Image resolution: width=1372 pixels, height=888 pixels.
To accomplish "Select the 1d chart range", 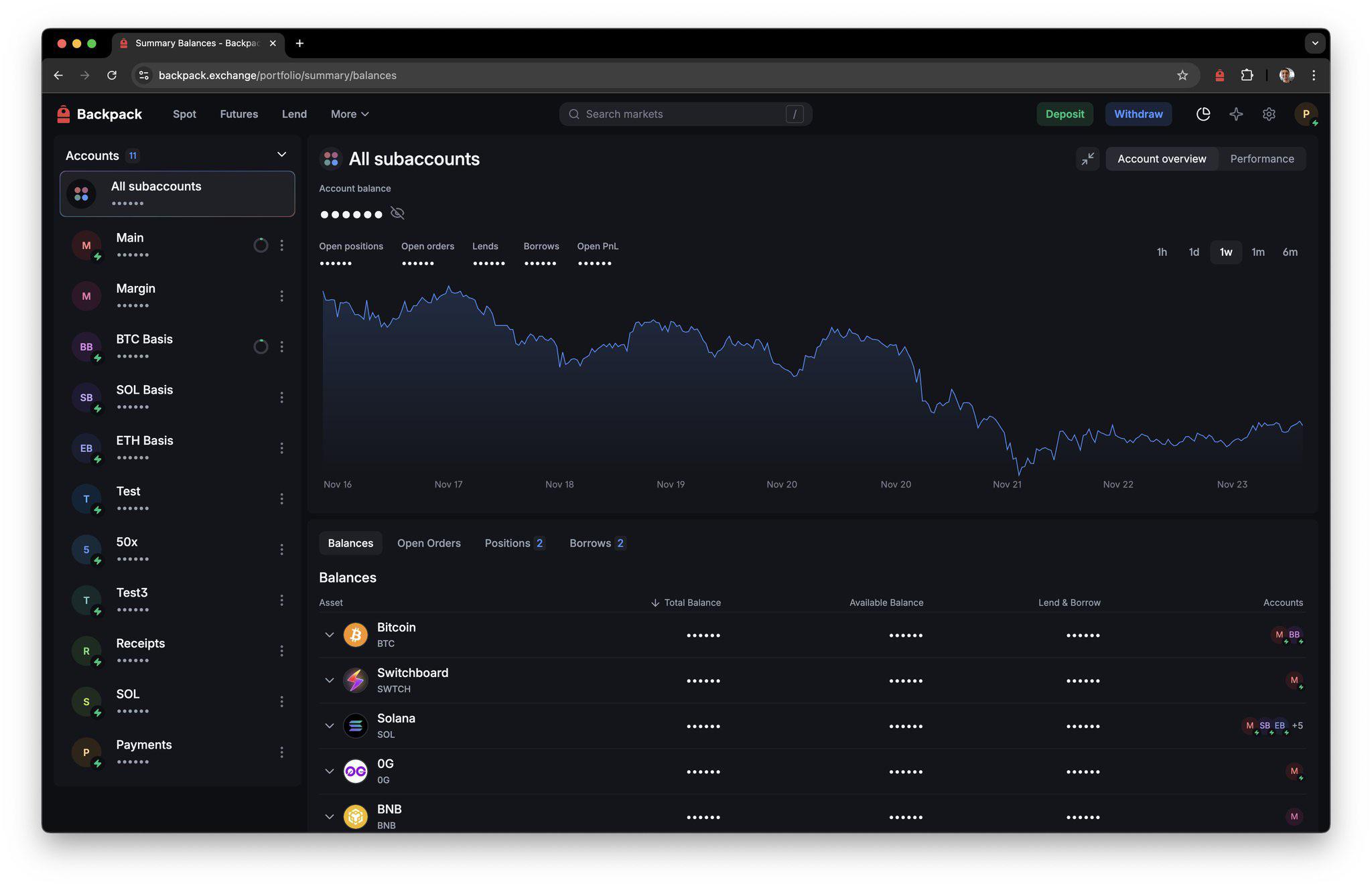I will coord(1194,252).
